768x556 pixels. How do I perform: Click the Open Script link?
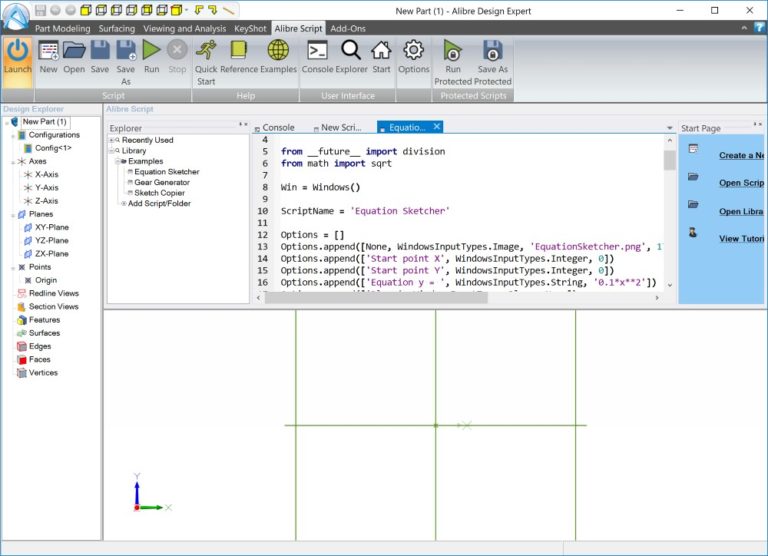pyautogui.click(x=741, y=183)
